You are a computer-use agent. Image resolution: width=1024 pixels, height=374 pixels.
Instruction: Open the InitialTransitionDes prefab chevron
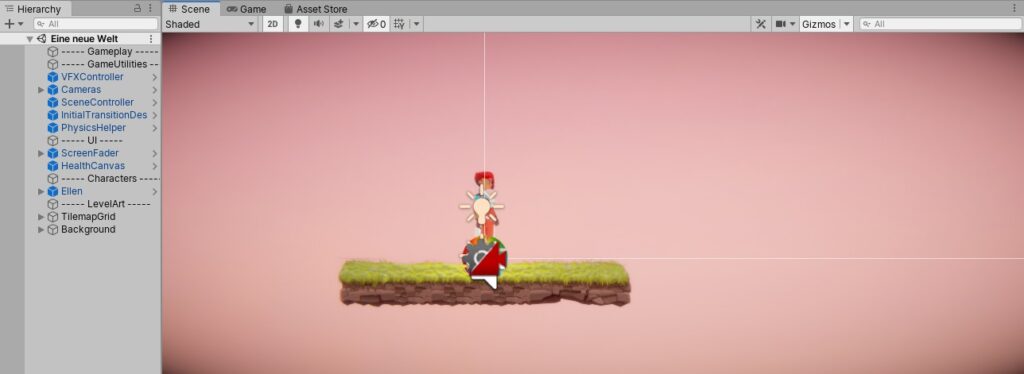click(155, 115)
